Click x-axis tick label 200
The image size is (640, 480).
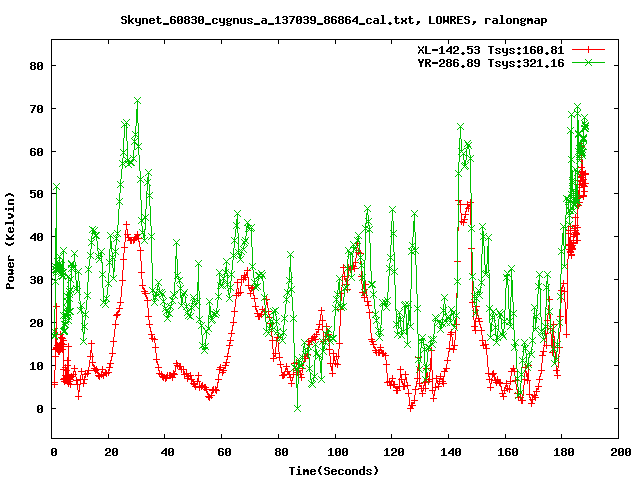621,452
